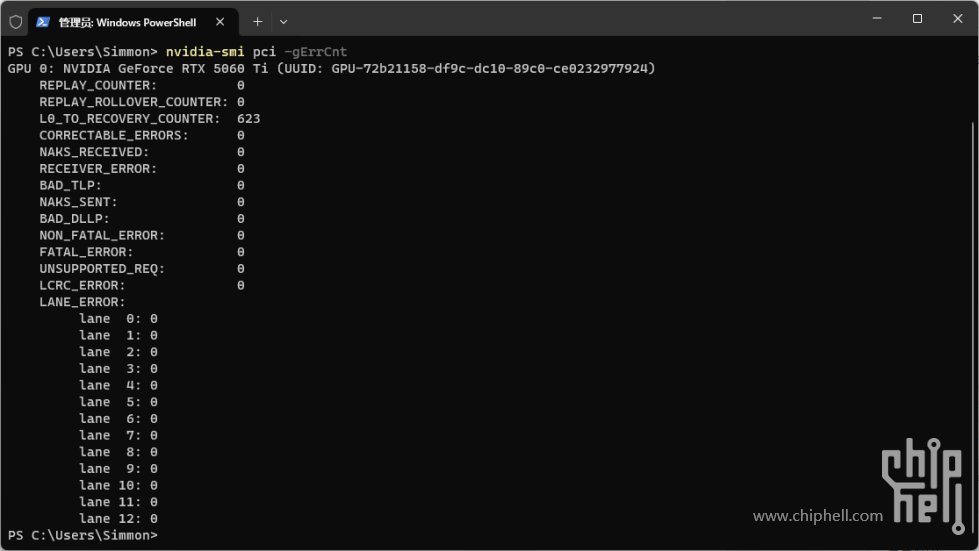Click the BAD_TLP line
The width and height of the screenshot is (979, 551).
pyautogui.click(x=142, y=185)
